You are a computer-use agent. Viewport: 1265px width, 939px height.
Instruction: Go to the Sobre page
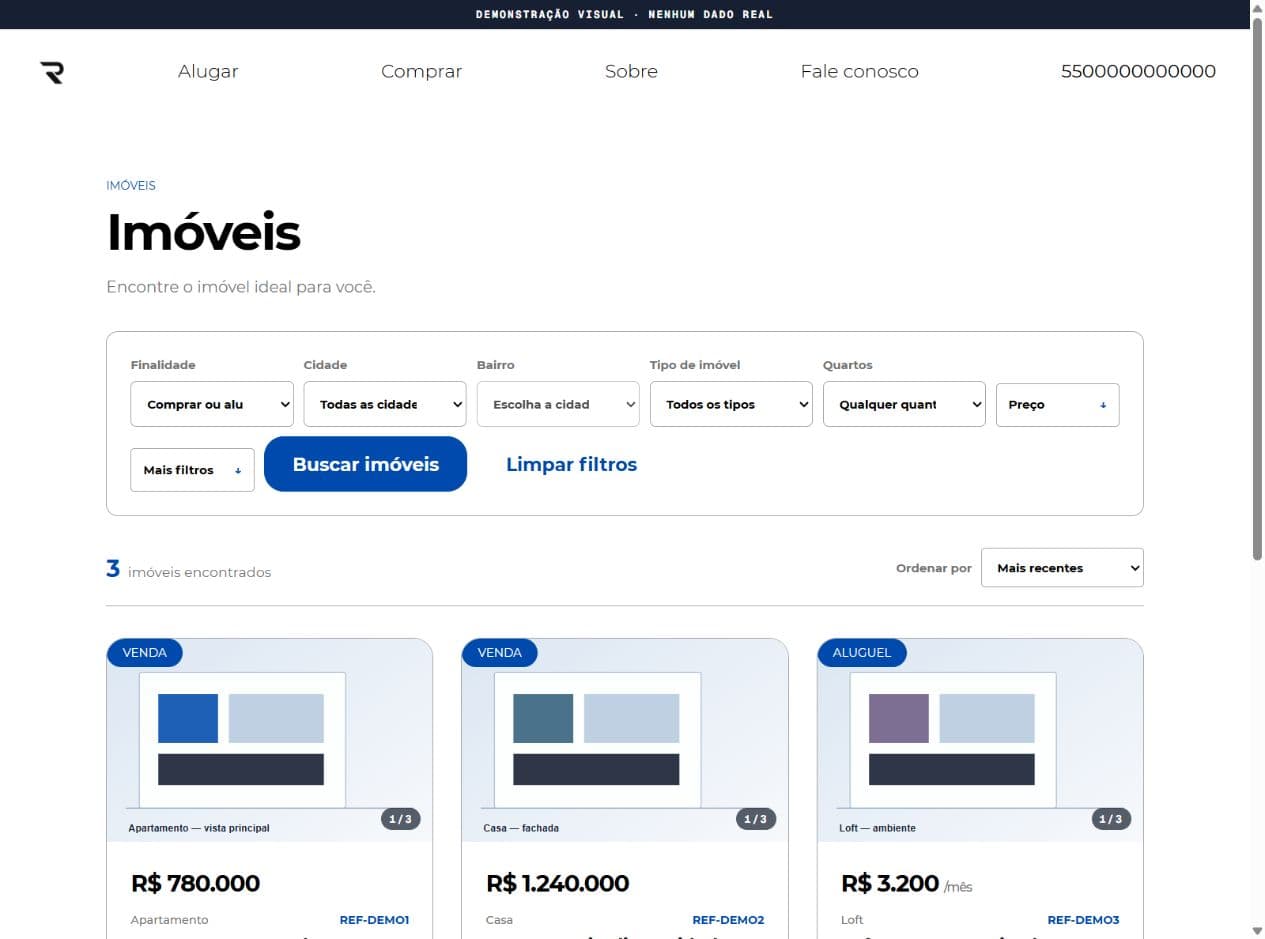631,71
